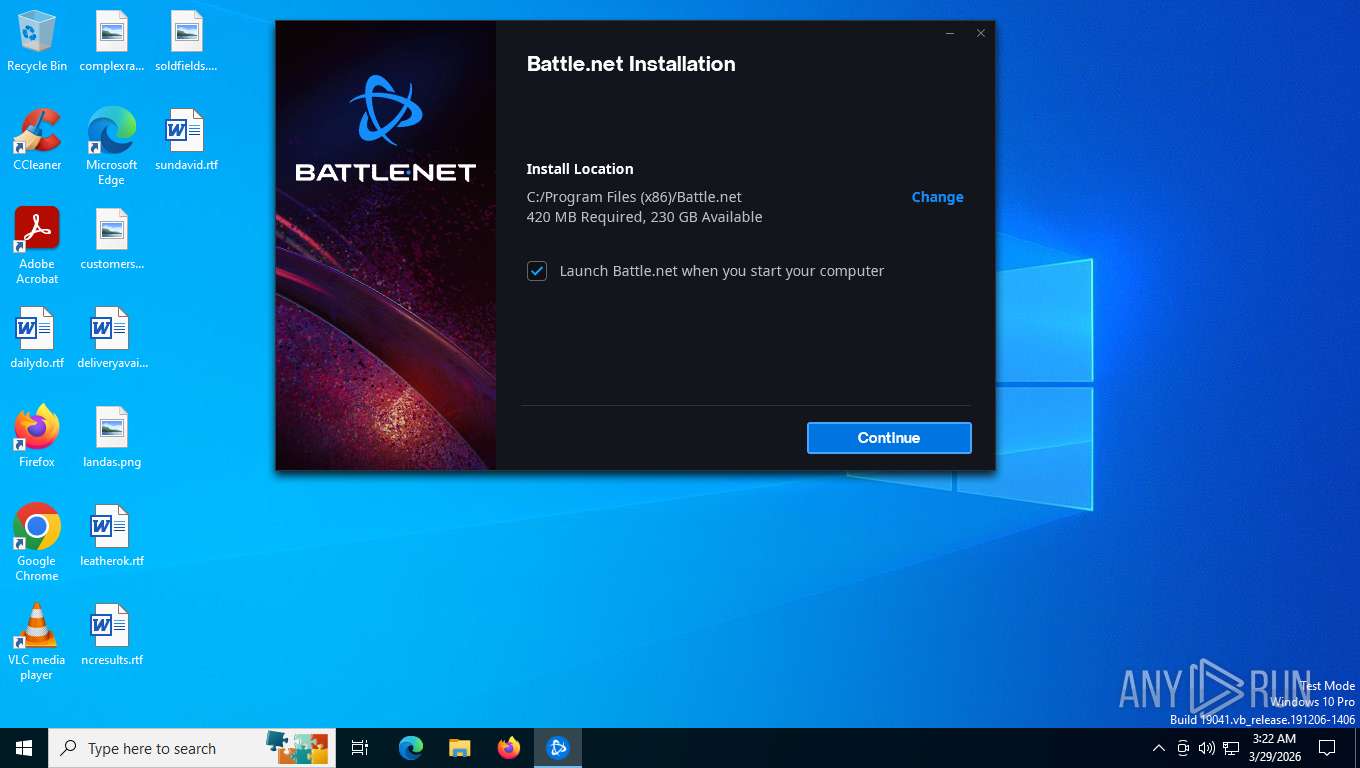Click the Type here to search box
Viewport: 1360px width, 768px height.
(x=192, y=748)
